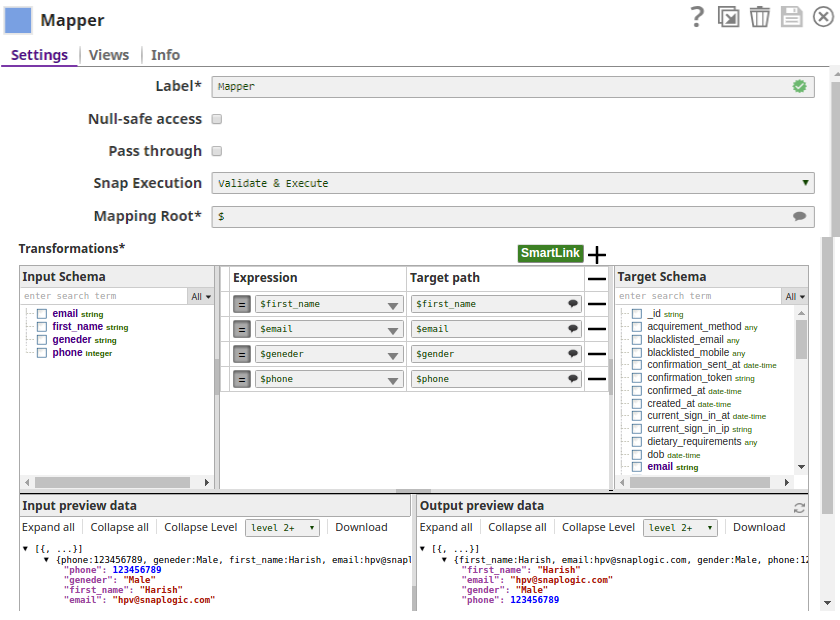Download the input preview data
Image resolution: width=840 pixels, height=620 pixels.
tap(361, 527)
